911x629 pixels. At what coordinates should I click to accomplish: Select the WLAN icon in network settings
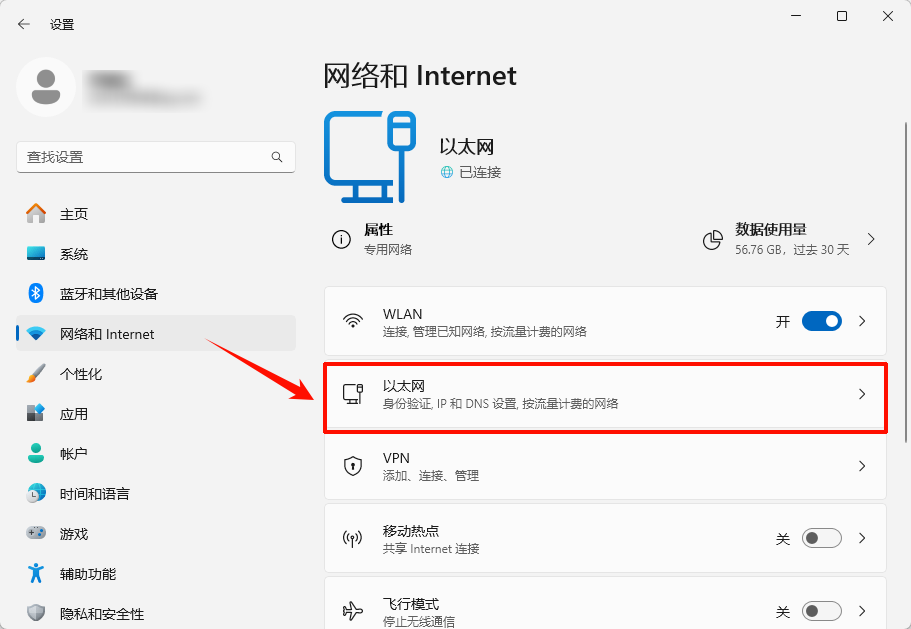[352, 320]
